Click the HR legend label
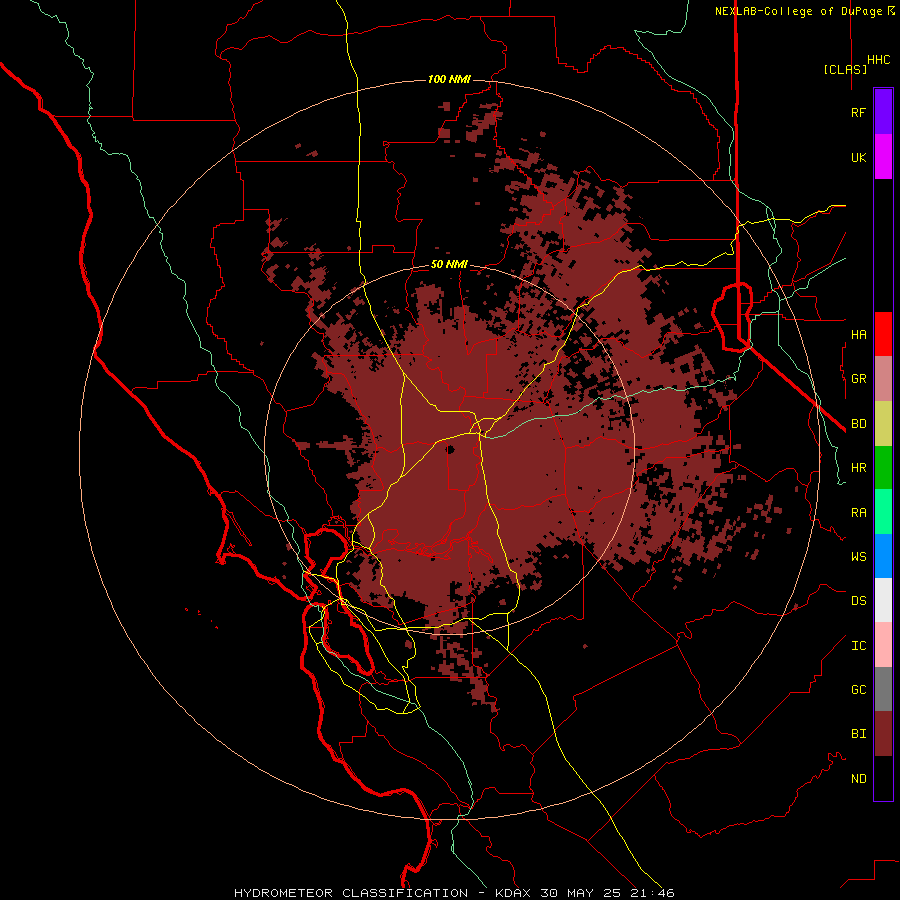900x900 pixels. coord(858,468)
